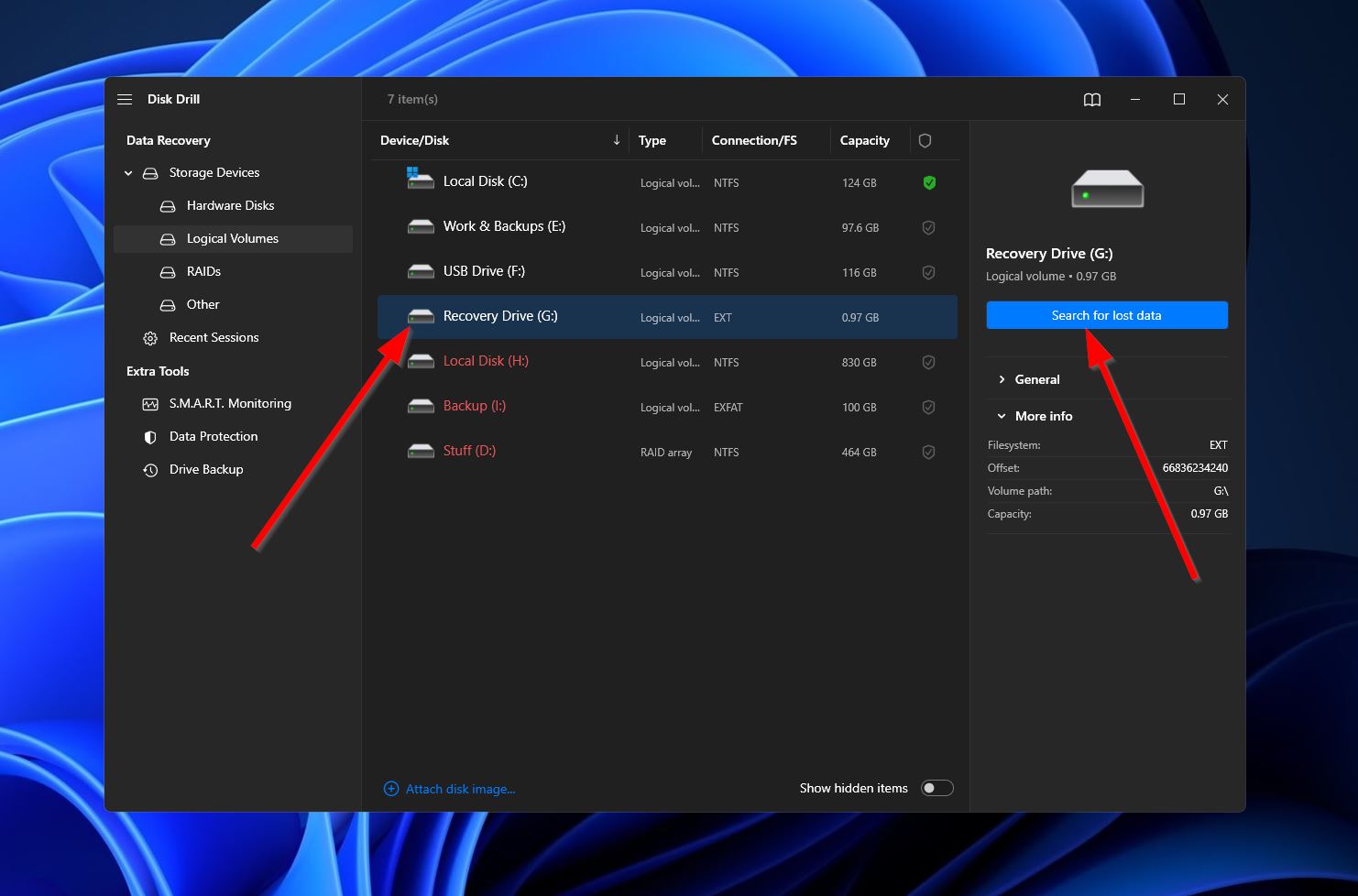Click the shield column header icon
The height and width of the screenshot is (896, 1358).
coord(925,140)
